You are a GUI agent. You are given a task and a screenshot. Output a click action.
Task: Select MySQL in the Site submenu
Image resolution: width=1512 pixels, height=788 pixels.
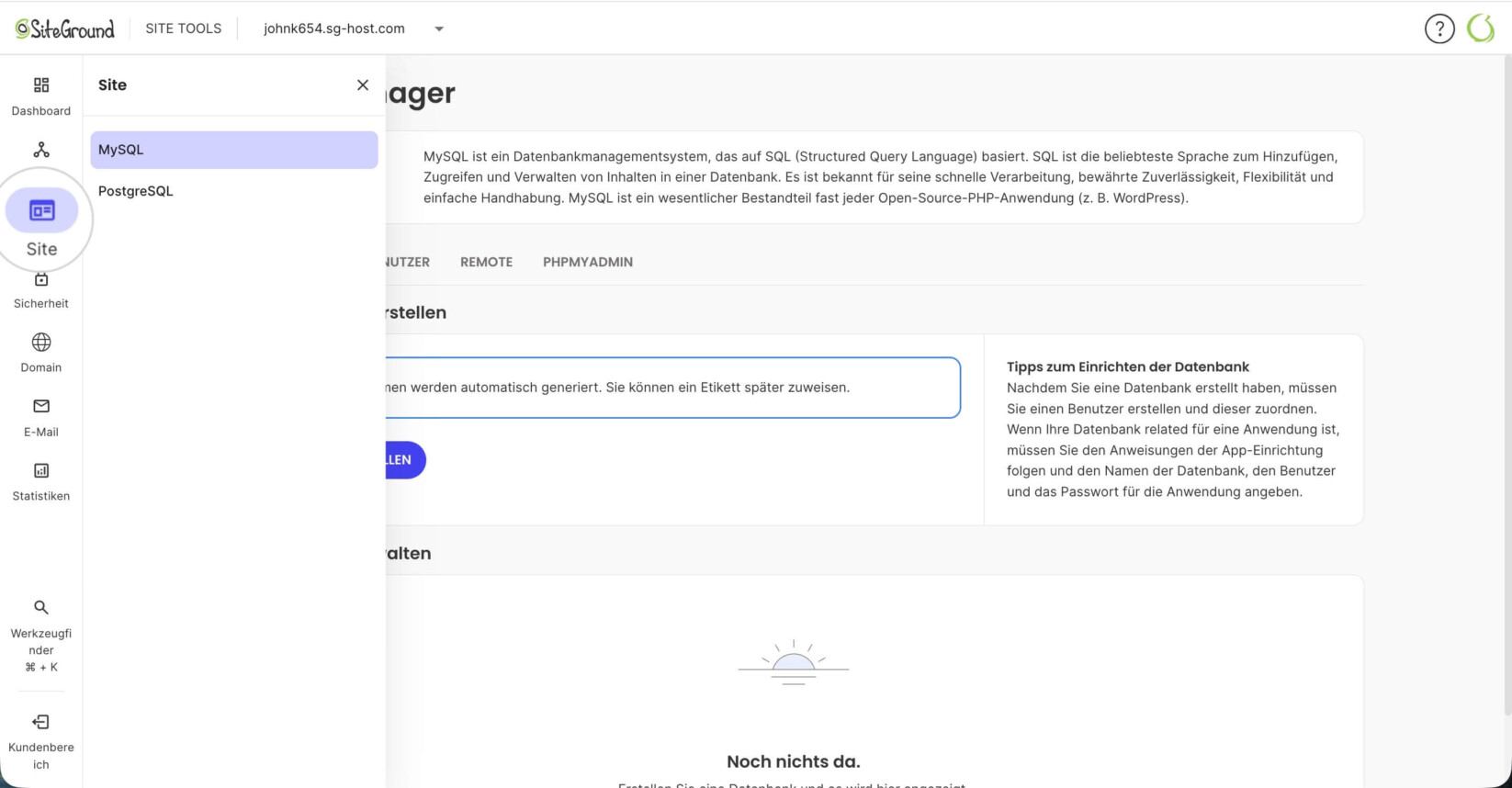(234, 150)
